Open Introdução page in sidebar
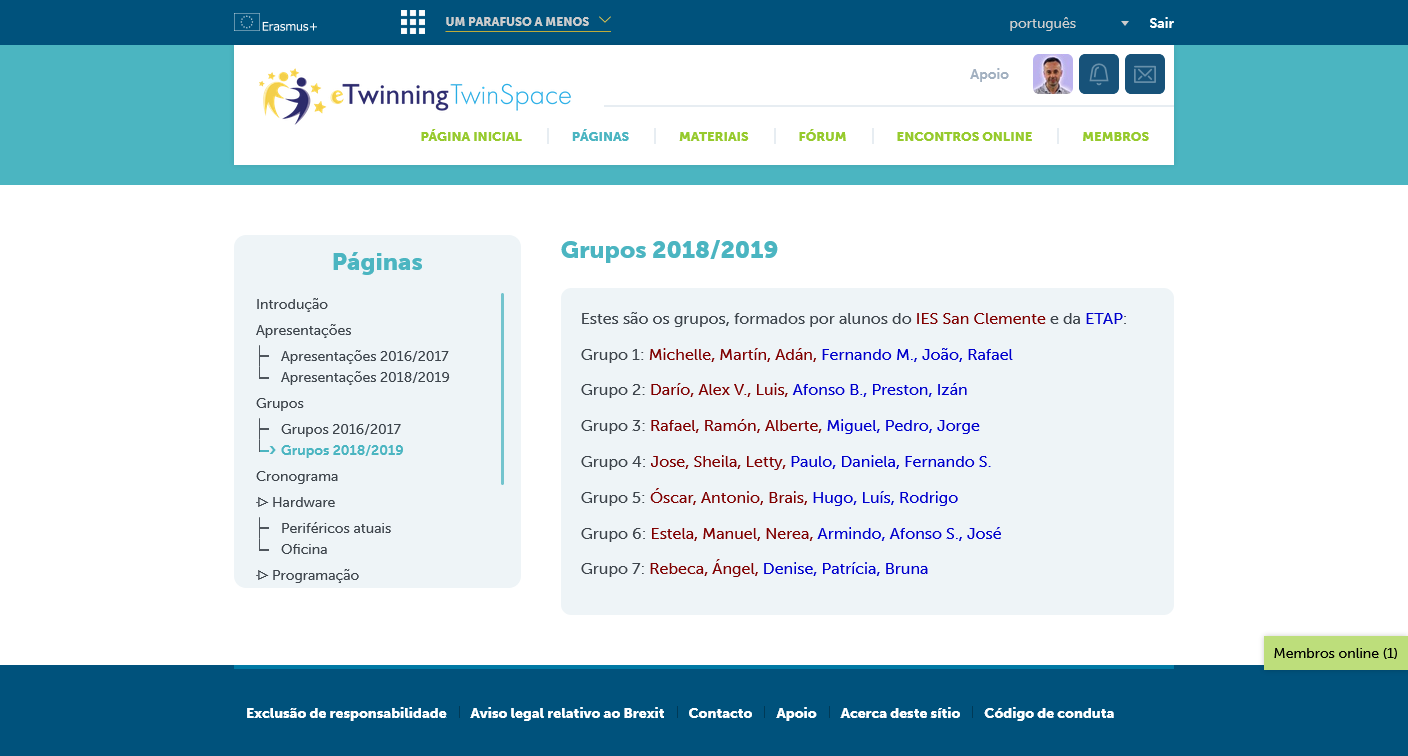The width and height of the screenshot is (1408, 756). tap(292, 304)
